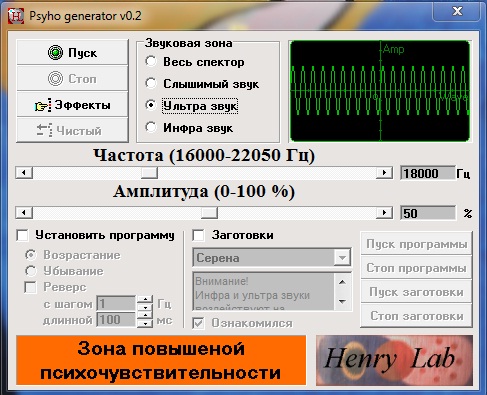The width and height of the screenshot is (487, 395).
Task: Click the down arrow in warning textbox
Action: pyautogui.click(x=342, y=301)
